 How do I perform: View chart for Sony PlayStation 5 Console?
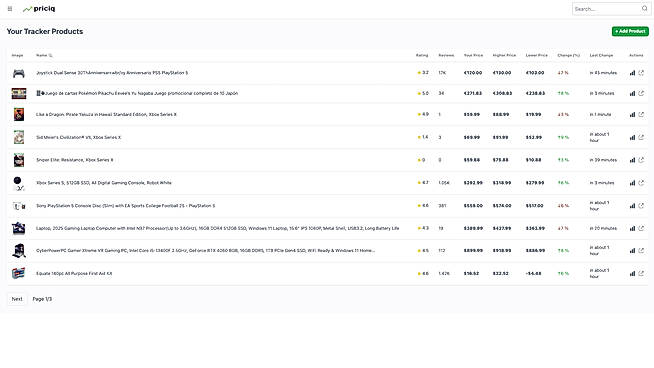point(632,206)
